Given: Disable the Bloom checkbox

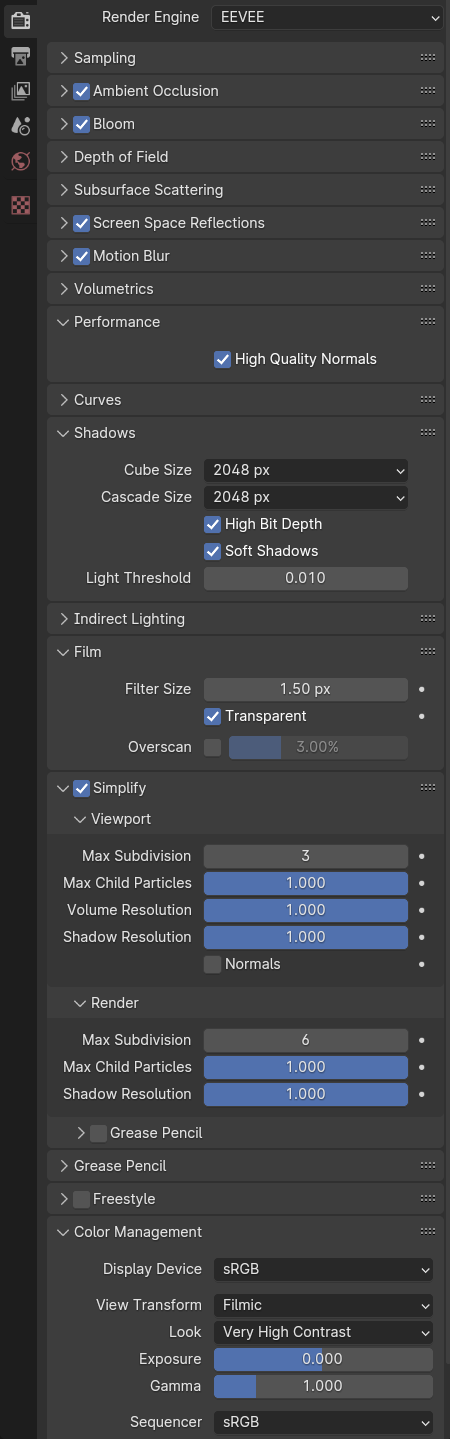Looking at the screenshot, I should pyautogui.click(x=82, y=124).
